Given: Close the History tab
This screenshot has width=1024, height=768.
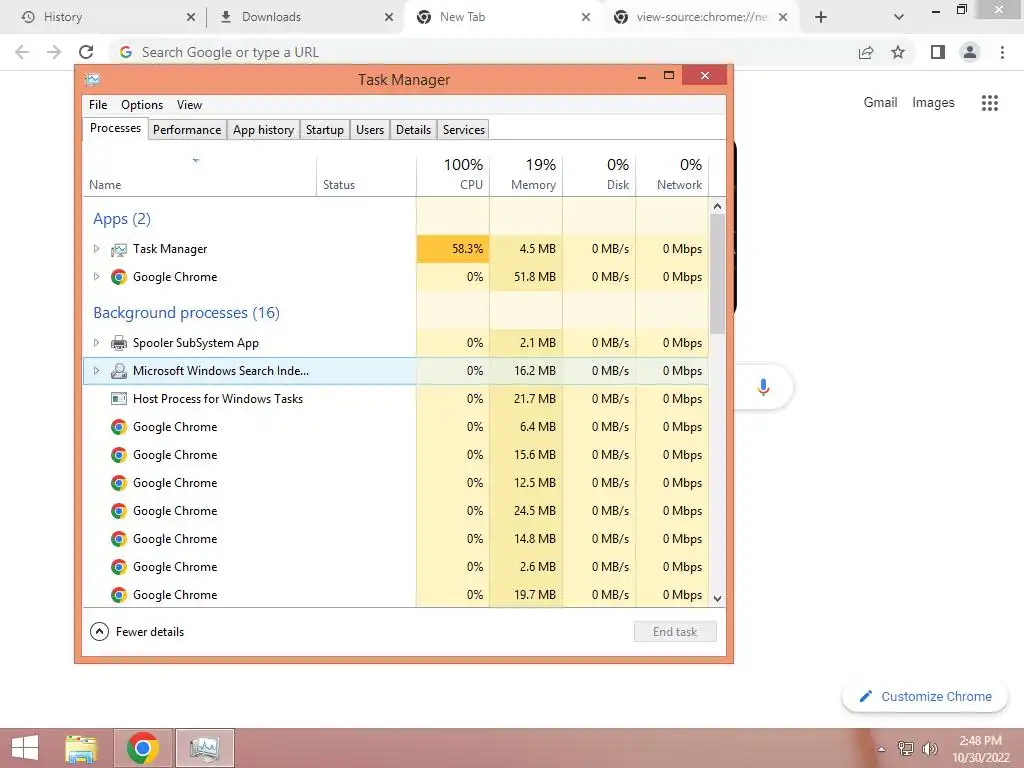Looking at the screenshot, I should (x=191, y=17).
